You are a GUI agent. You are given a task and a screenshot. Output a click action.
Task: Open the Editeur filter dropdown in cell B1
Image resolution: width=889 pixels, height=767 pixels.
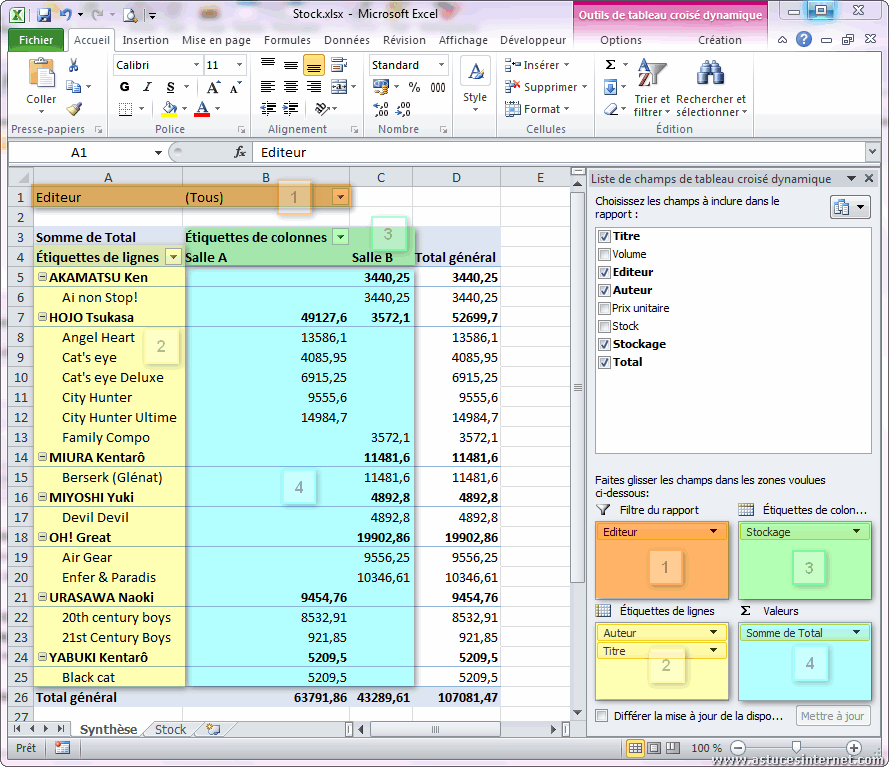340,197
